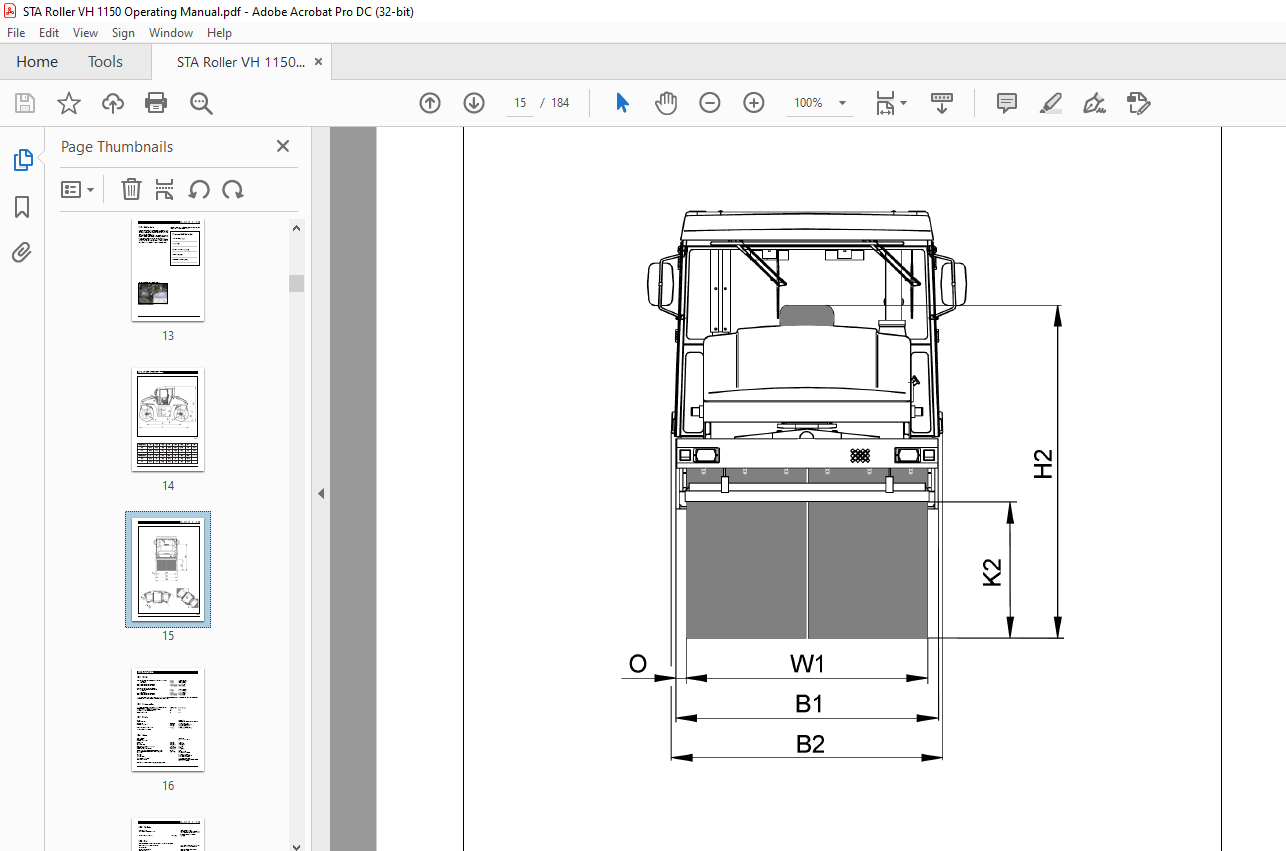Screen dimensions: 1286x851
Task: Open the fit page options tool
Action: (x=890, y=103)
